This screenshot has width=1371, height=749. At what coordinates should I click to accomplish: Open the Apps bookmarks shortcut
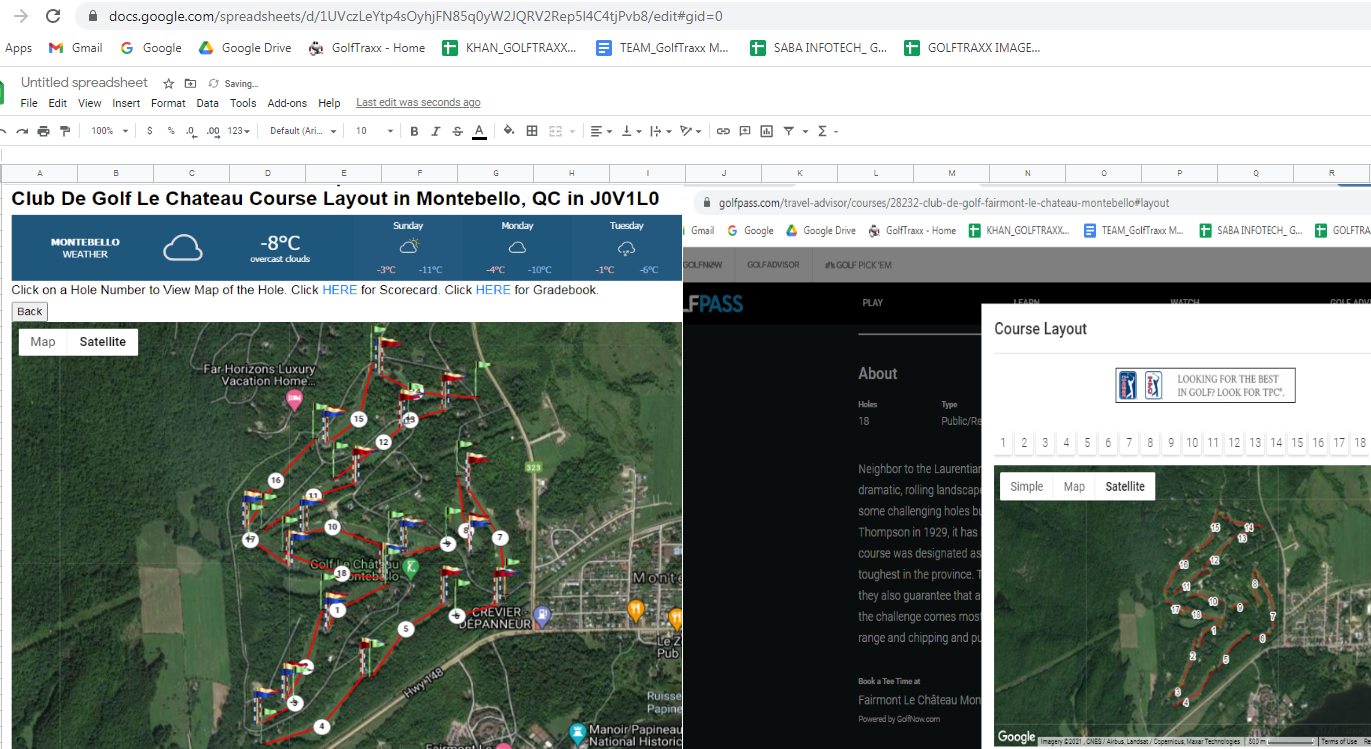(18, 48)
